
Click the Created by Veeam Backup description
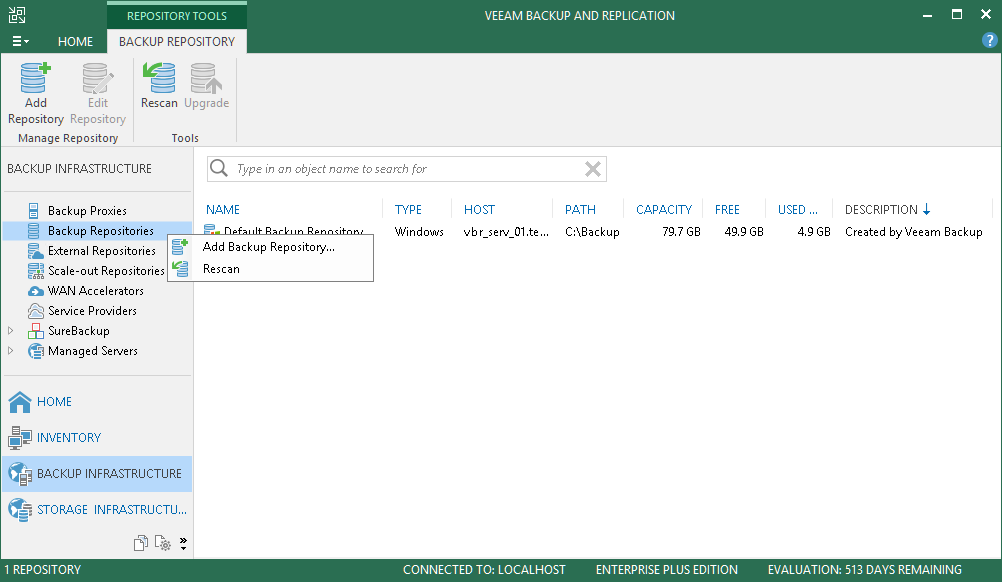(914, 232)
